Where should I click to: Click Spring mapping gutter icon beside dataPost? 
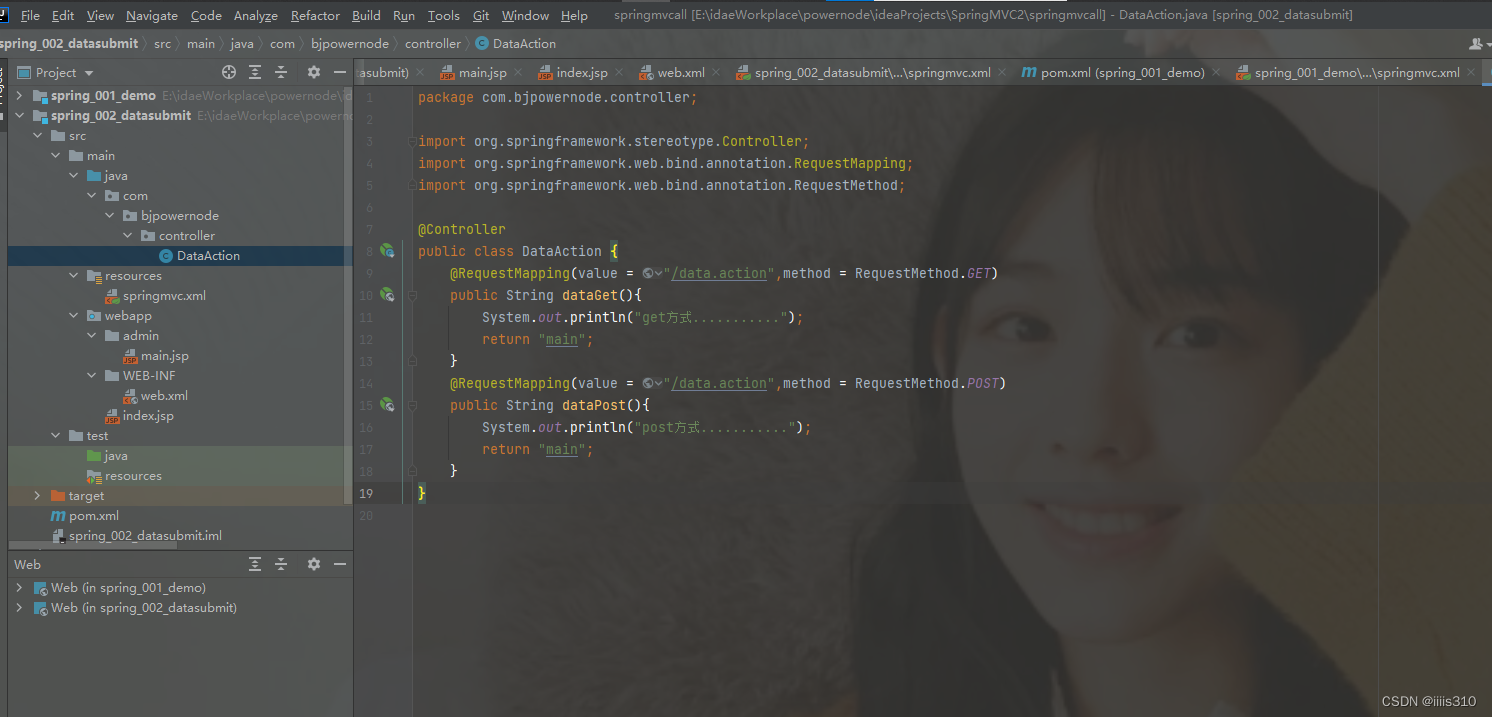388,404
